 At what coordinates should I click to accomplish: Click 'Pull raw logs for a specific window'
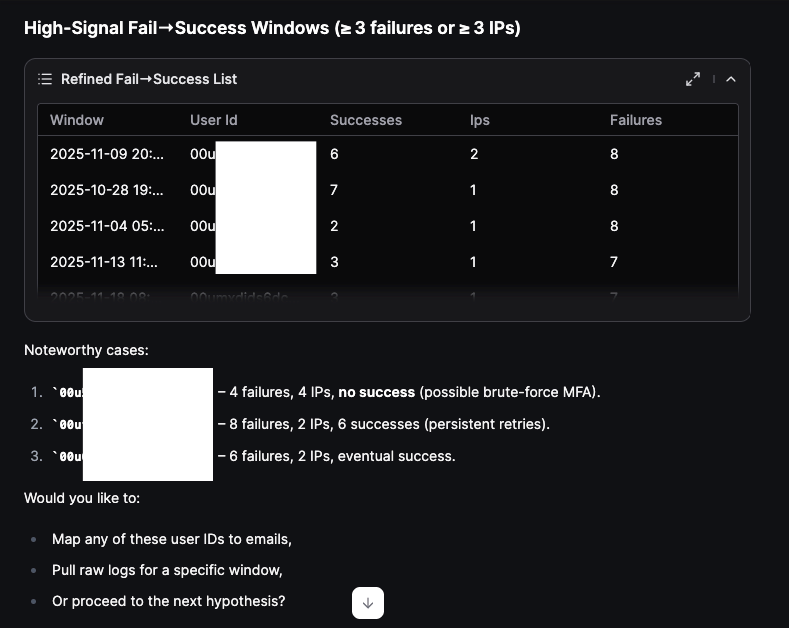pyautogui.click(x=167, y=570)
